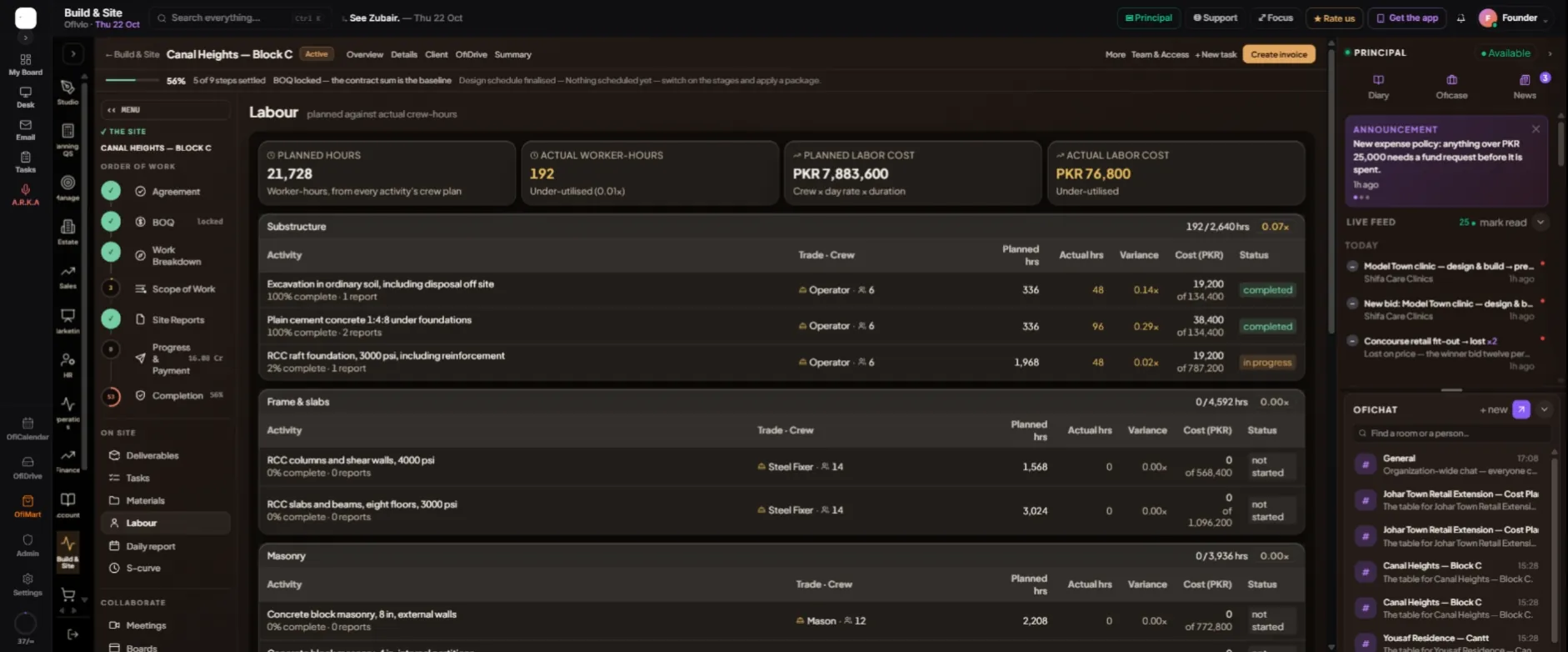Collapse the OfiChat panel chevron

pyautogui.click(x=1544, y=409)
